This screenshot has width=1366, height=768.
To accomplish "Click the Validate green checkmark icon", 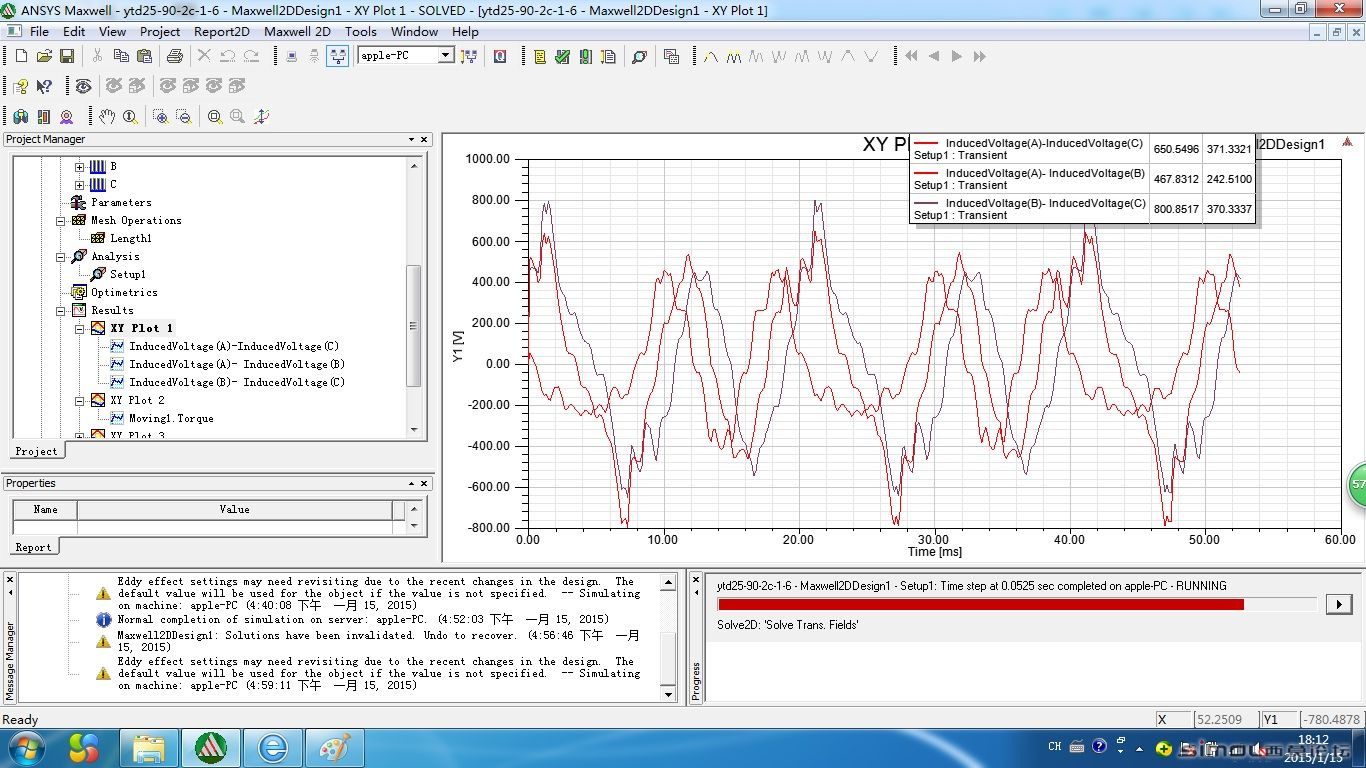I will pyautogui.click(x=562, y=56).
